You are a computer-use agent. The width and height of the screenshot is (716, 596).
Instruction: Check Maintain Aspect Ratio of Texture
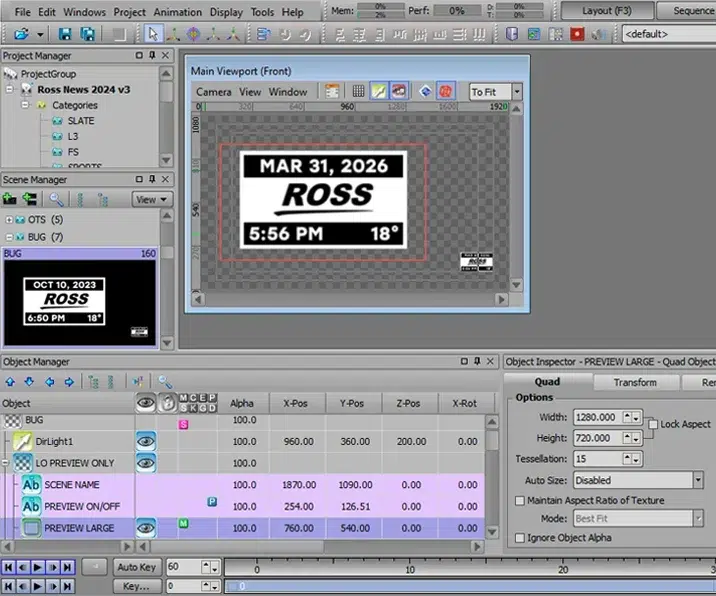[520, 501]
